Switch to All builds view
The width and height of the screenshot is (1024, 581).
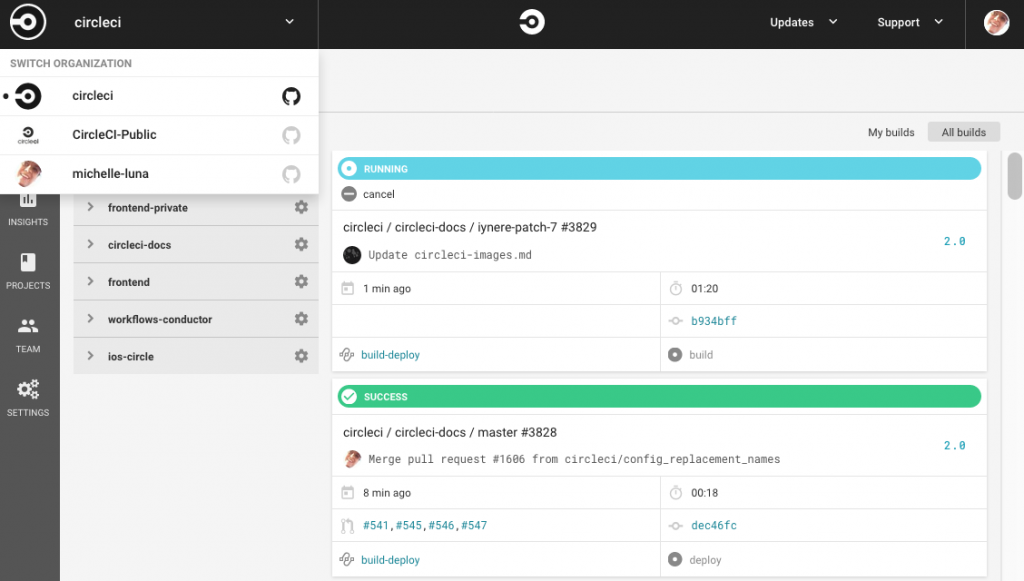[x=963, y=133]
